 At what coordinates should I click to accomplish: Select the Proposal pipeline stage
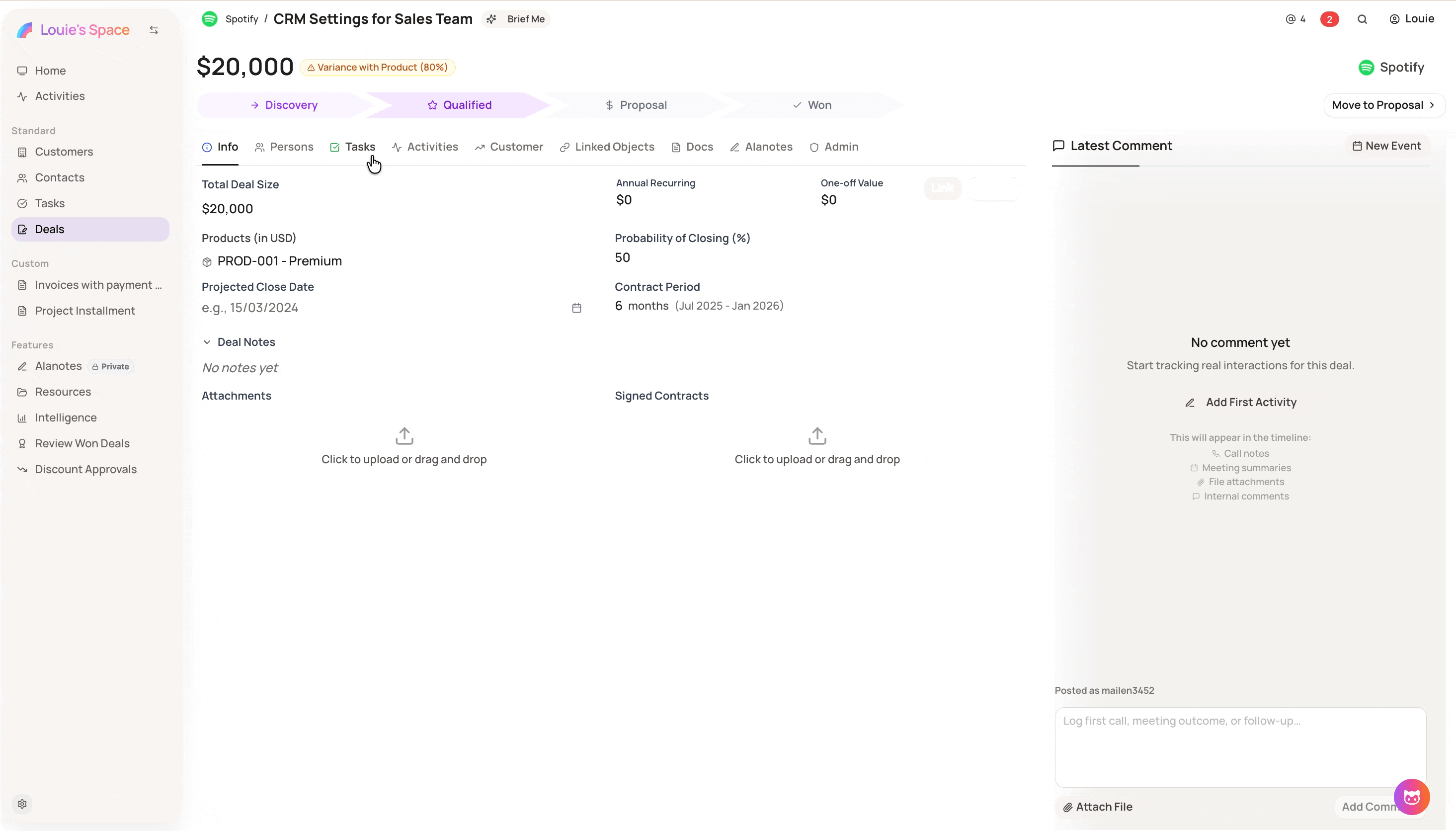point(636,105)
